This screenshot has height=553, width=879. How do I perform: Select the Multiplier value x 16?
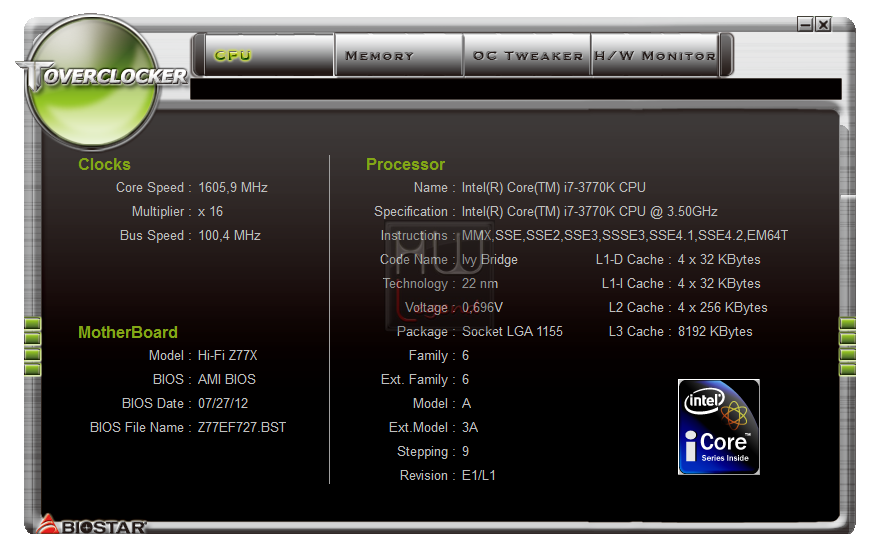click(x=210, y=211)
